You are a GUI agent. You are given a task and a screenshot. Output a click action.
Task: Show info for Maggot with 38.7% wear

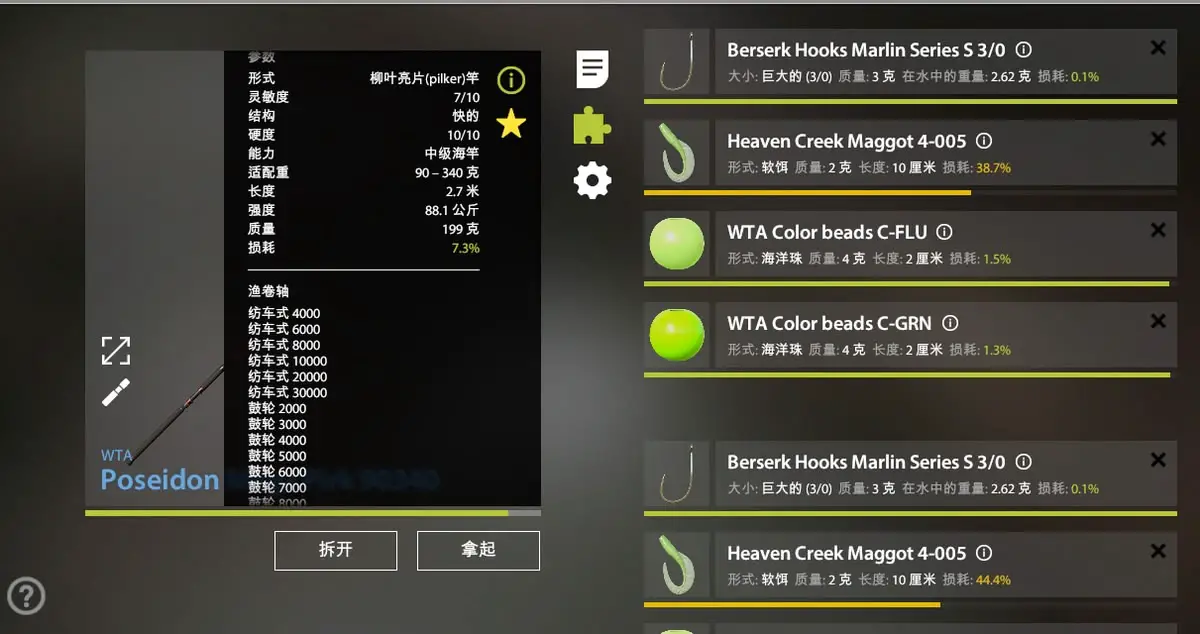[x=984, y=141]
